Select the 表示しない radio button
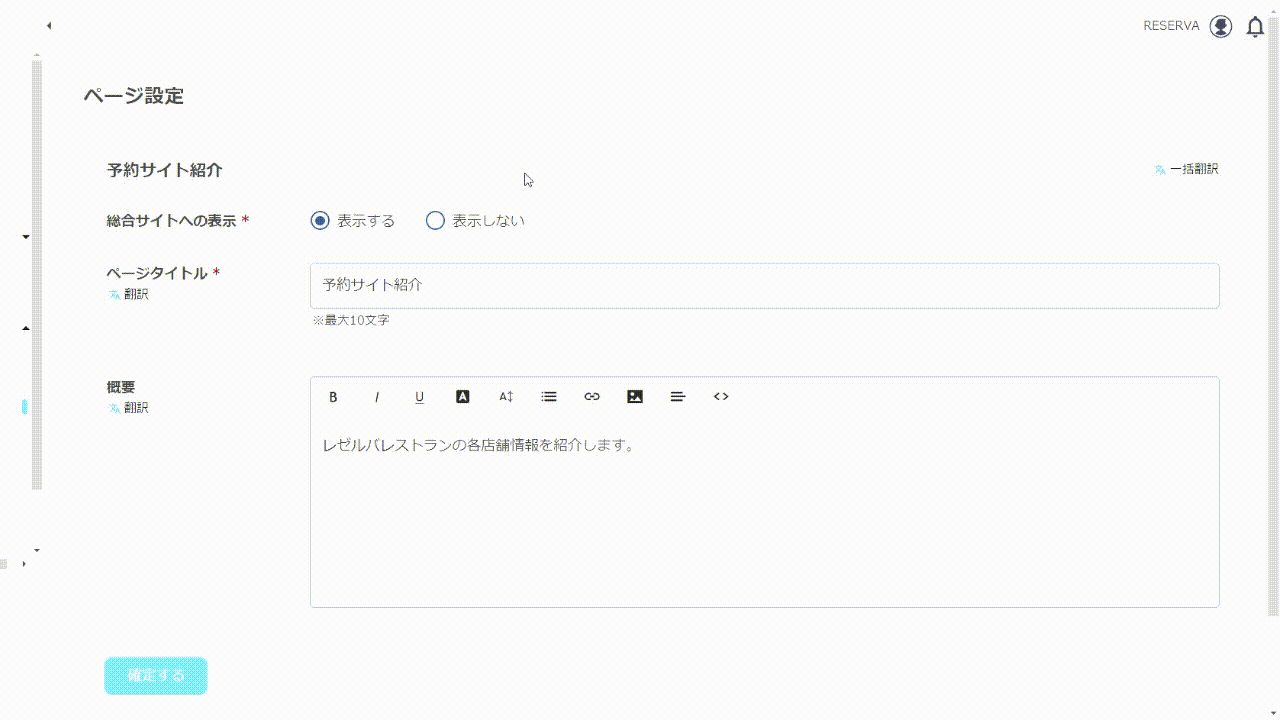The height and width of the screenshot is (720, 1280). pos(435,221)
